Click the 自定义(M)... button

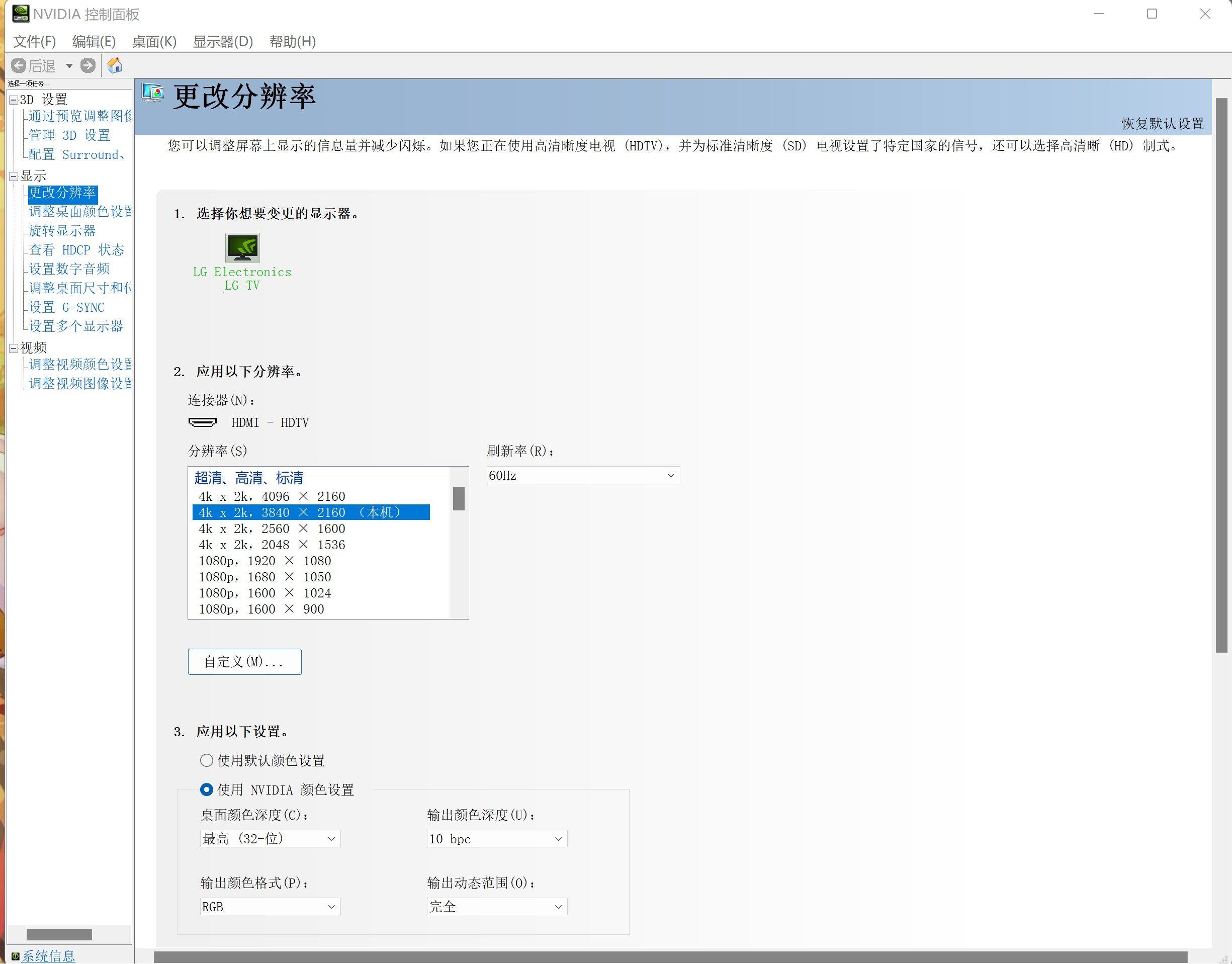tap(244, 661)
